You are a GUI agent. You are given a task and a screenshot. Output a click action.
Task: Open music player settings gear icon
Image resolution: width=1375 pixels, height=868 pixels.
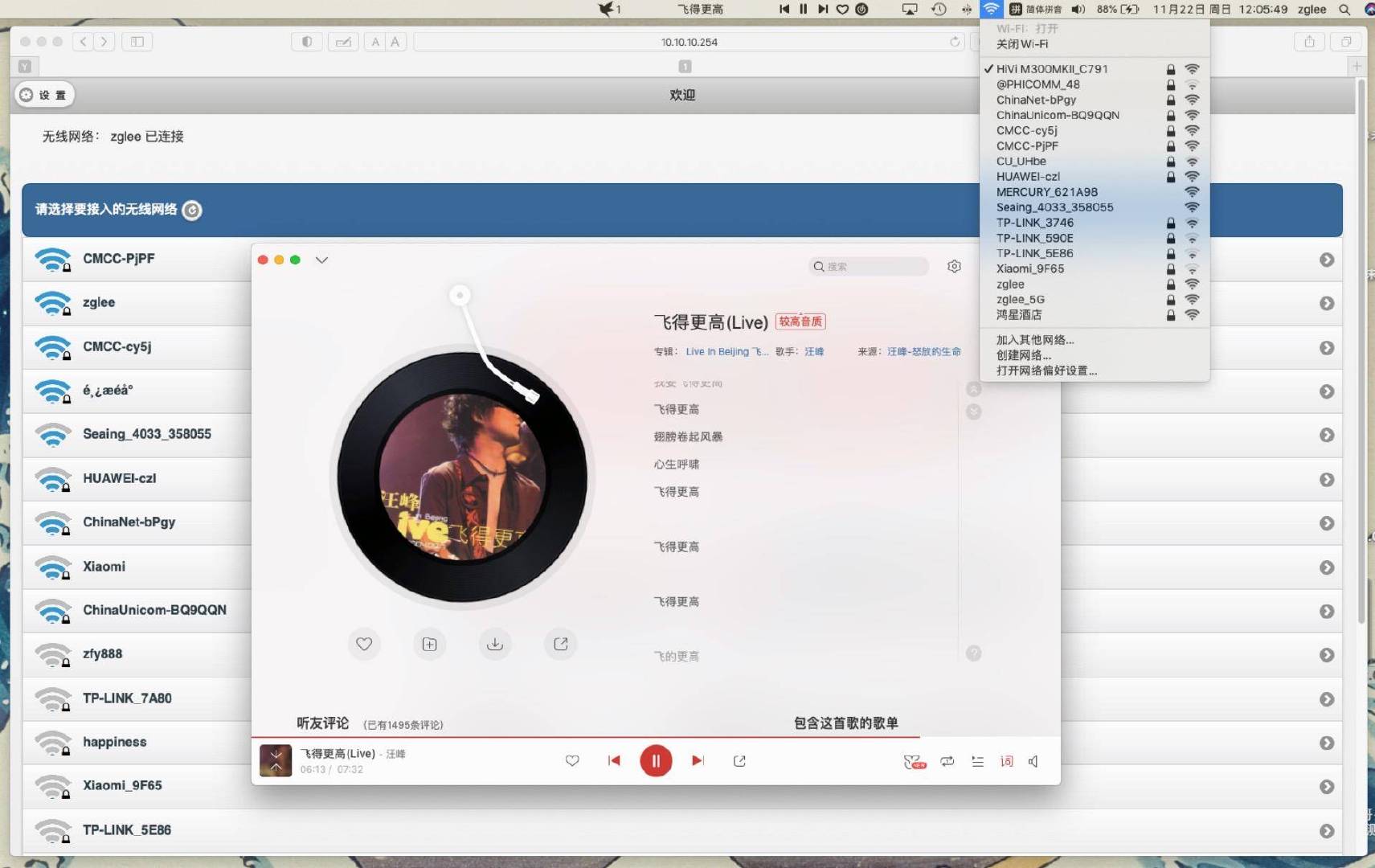(954, 266)
